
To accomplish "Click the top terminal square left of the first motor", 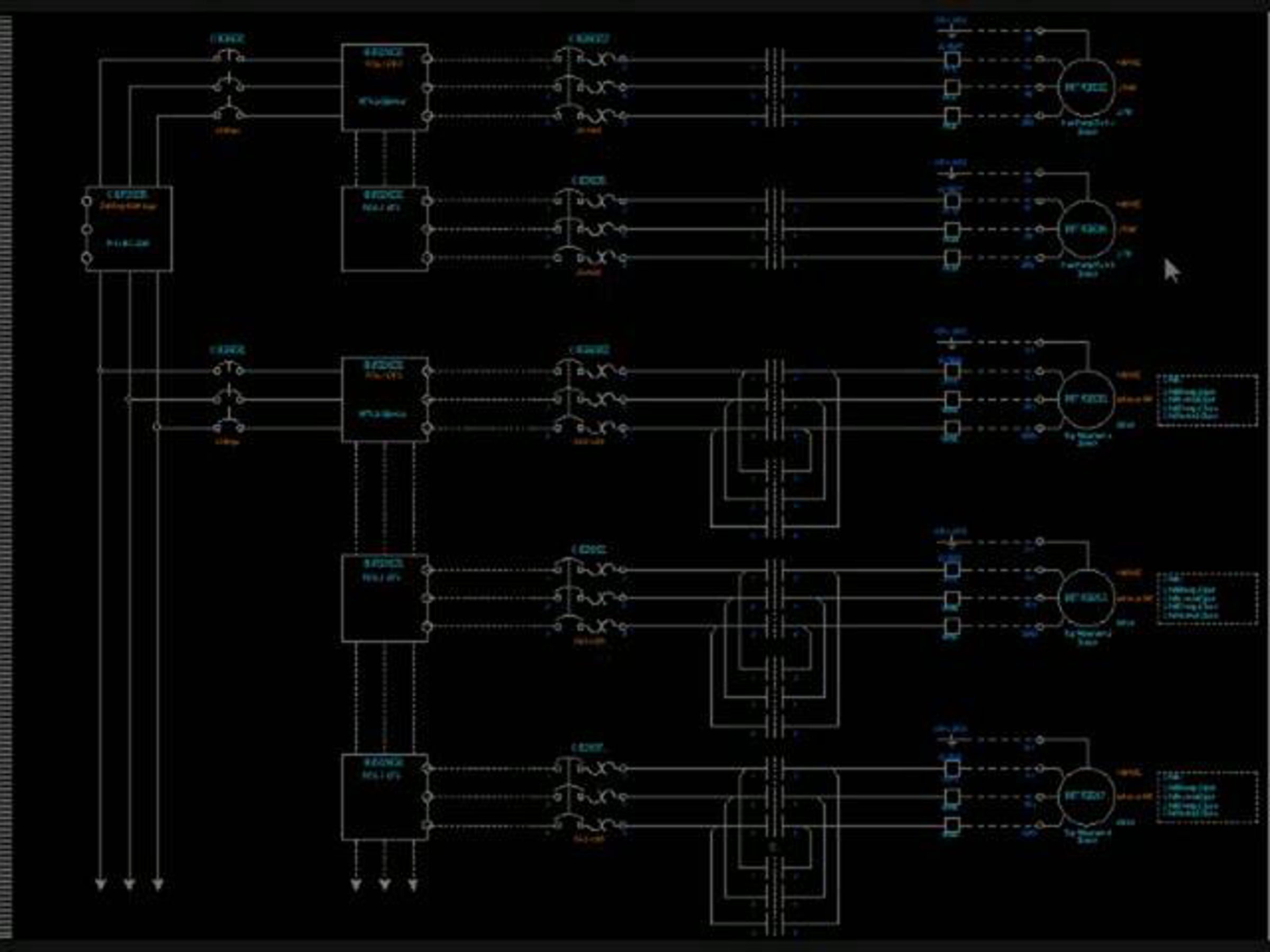I will tap(951, 59).
